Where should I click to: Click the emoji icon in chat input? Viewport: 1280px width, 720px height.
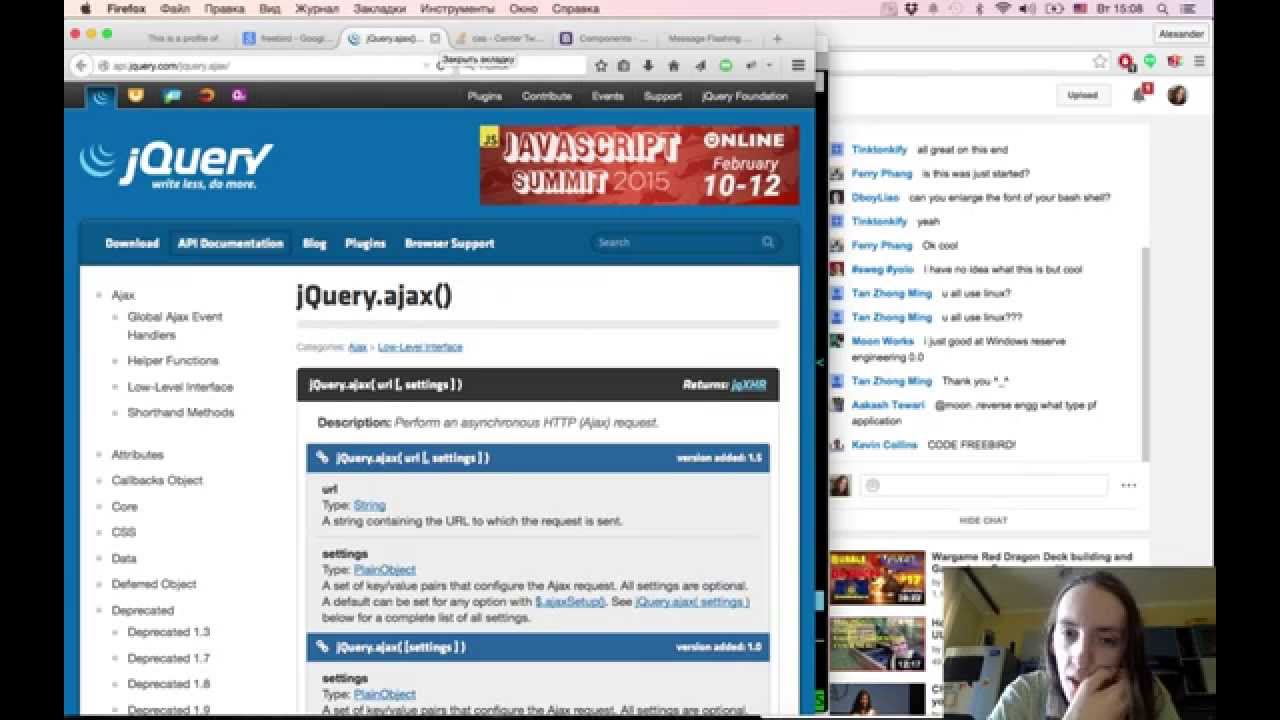[x=872, y=485]
